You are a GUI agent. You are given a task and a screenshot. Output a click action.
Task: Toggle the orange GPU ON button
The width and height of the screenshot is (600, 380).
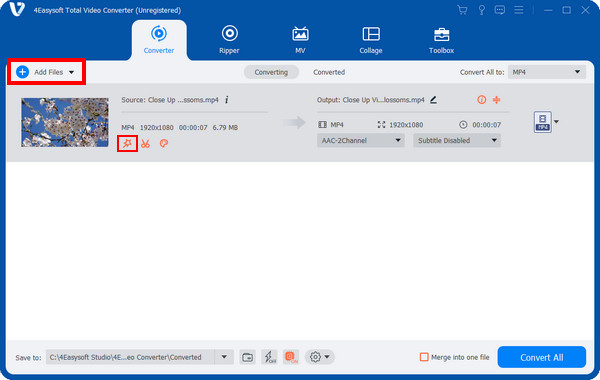coord(291,357)
